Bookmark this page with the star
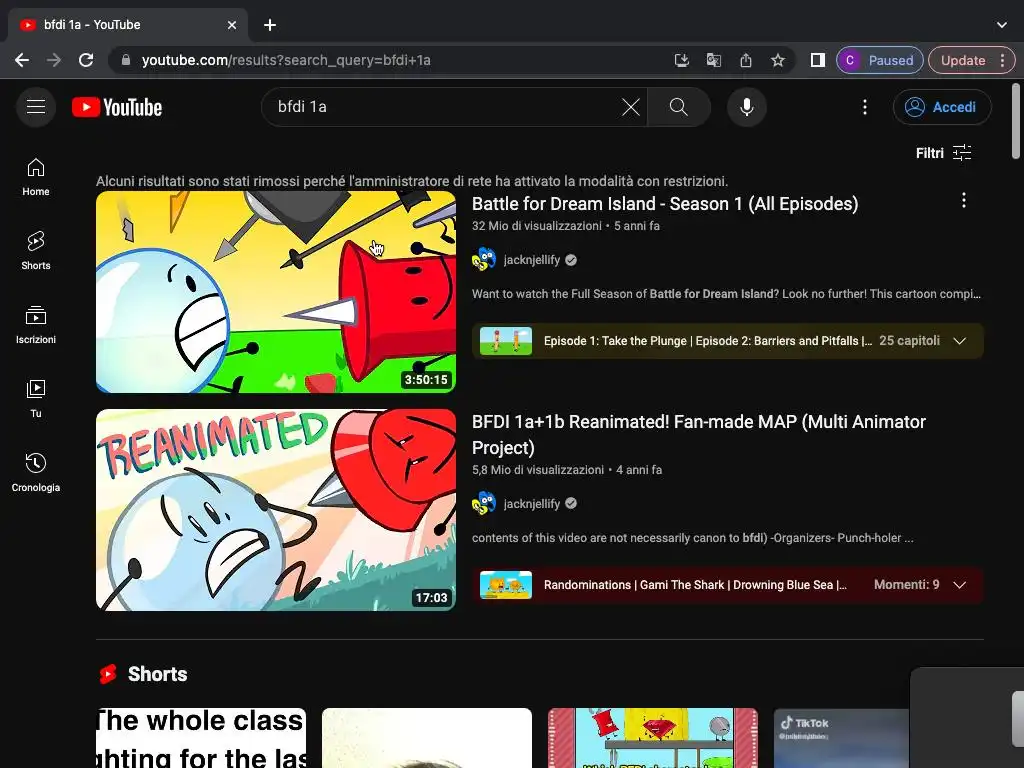Image resolution: width=1024 pixels, height=768 pixels. pos(777,60)
